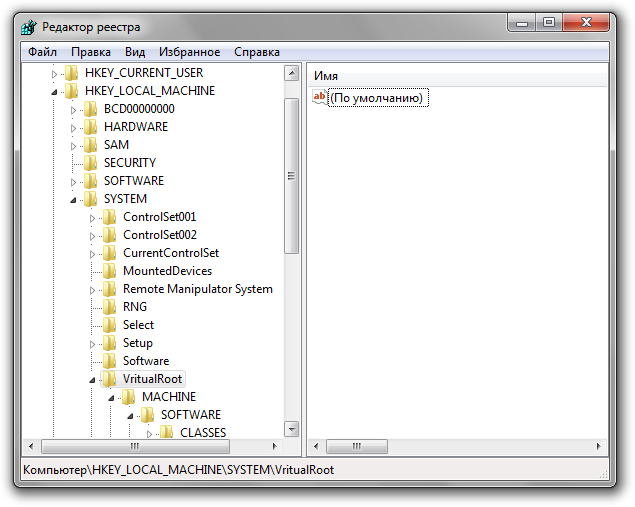Click the tree pane's scroll down arrow
Viewport: 635px width, 507px height.
click(x=291, y=429)
